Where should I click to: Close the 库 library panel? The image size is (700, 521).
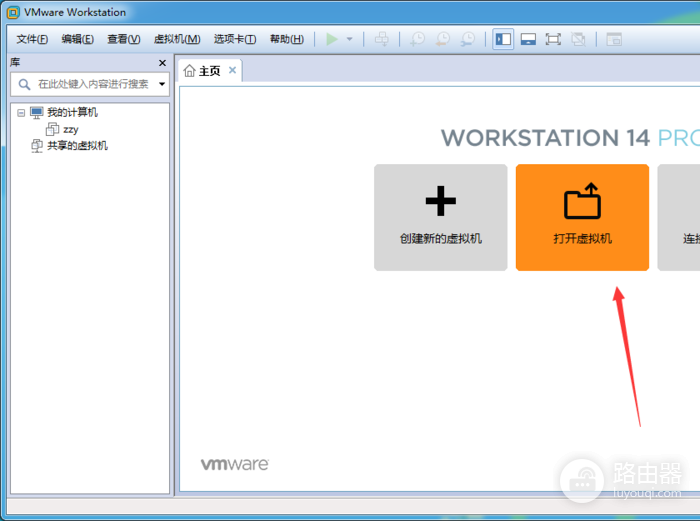tap(162, 63)
